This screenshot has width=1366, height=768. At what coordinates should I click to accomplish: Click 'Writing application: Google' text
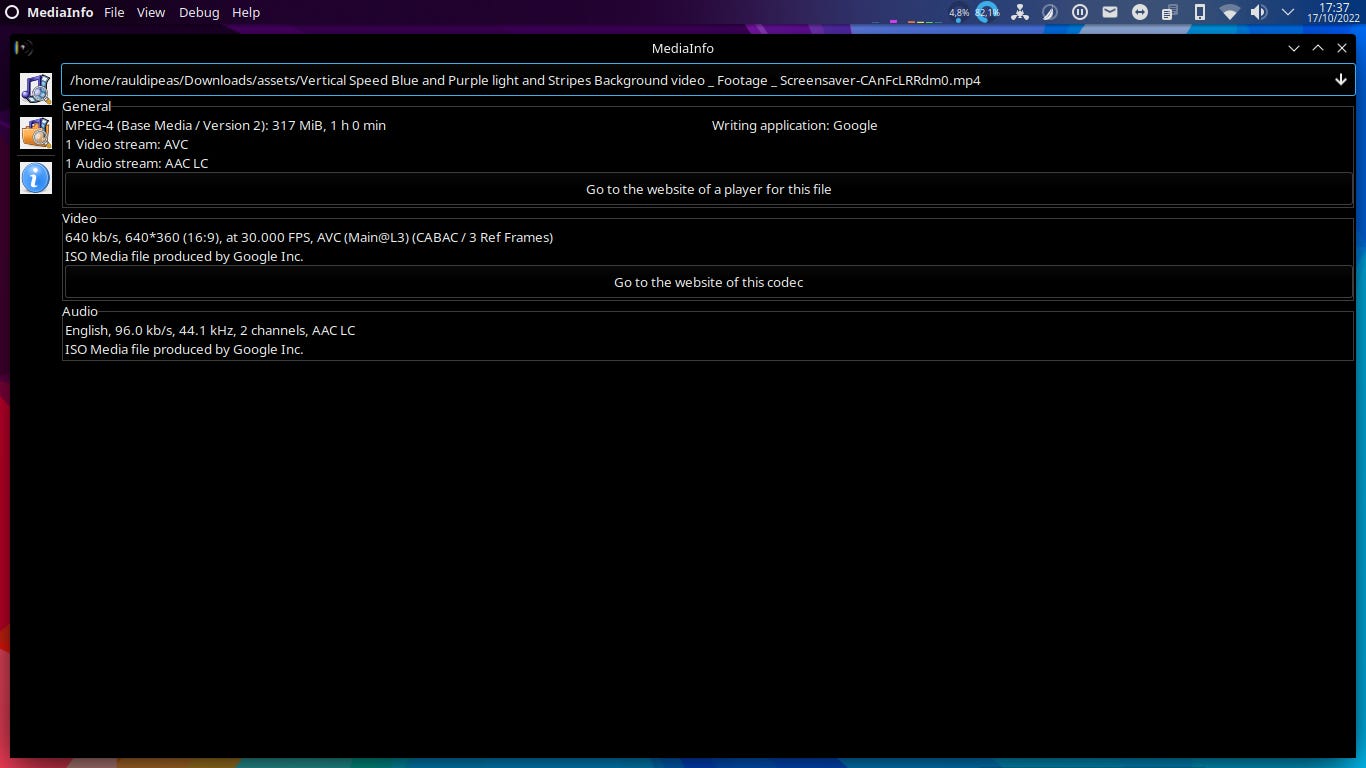pyautogui.click(x=794, y=125)
